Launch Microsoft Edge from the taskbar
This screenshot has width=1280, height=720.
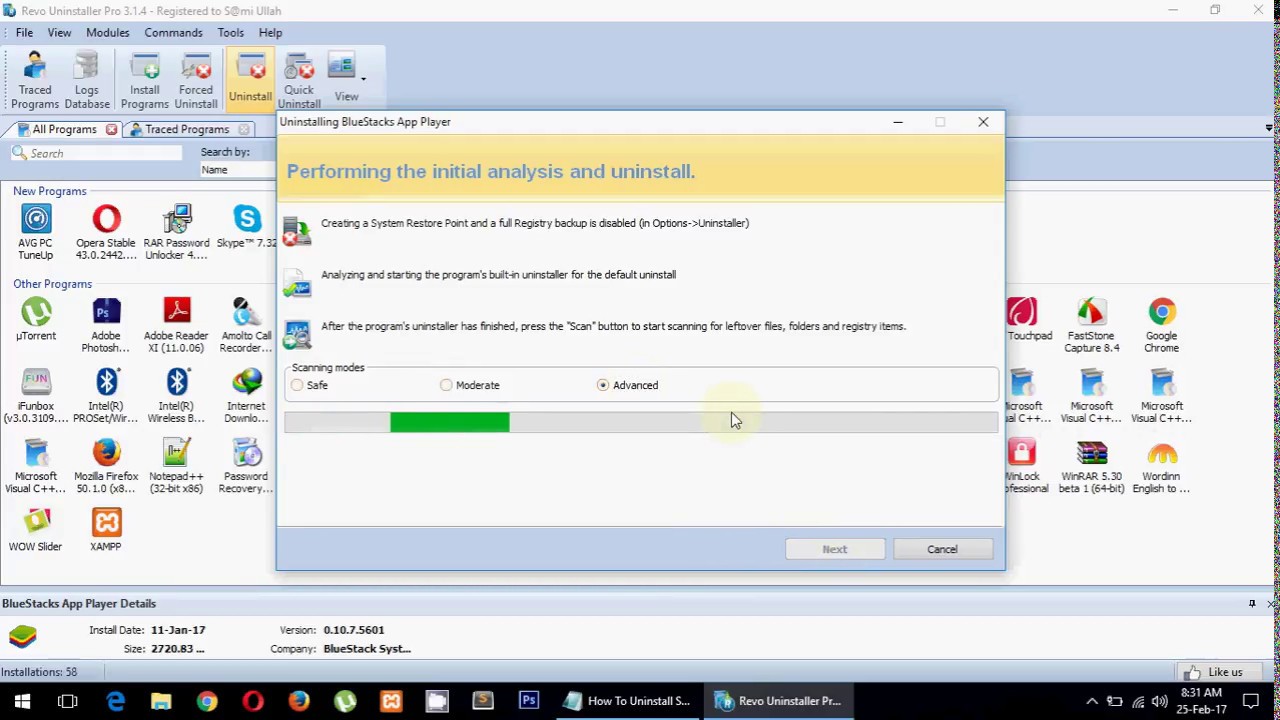[115, 701]
